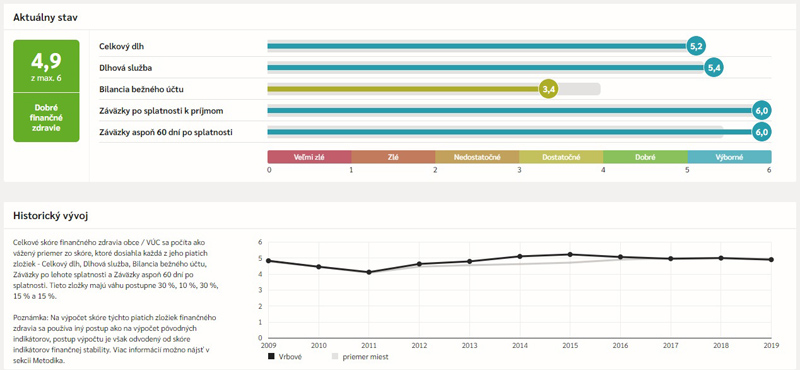Click the 3,4 Bilancia bežného účtu badge
Image resolution: width=800 pixels, height=370 pixels.
pos(548,89)
